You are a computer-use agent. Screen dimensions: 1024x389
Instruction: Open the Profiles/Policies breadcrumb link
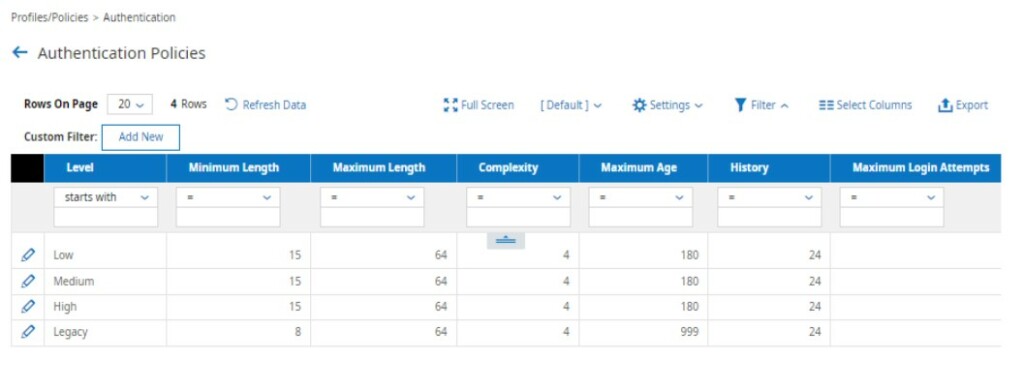pos(50,18)
